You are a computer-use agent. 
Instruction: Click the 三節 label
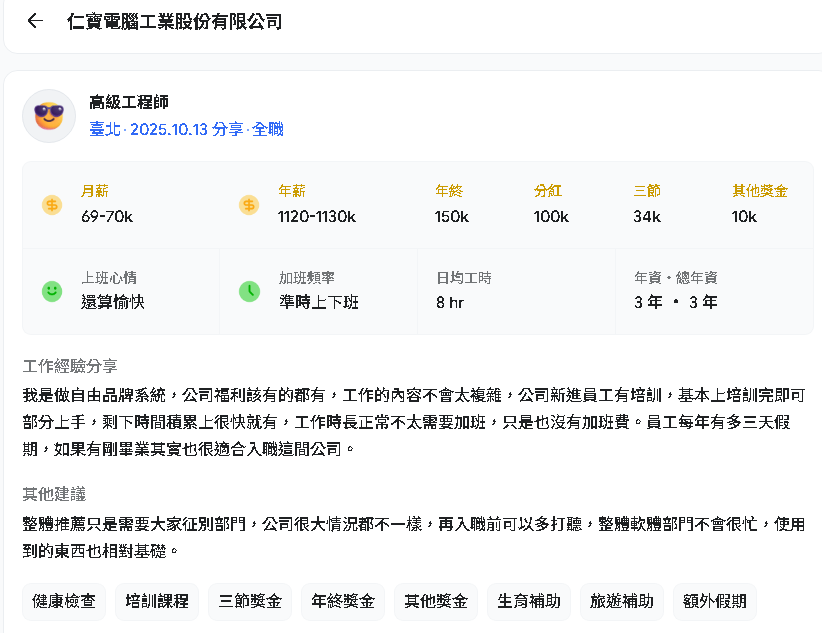tap(647, 191)
